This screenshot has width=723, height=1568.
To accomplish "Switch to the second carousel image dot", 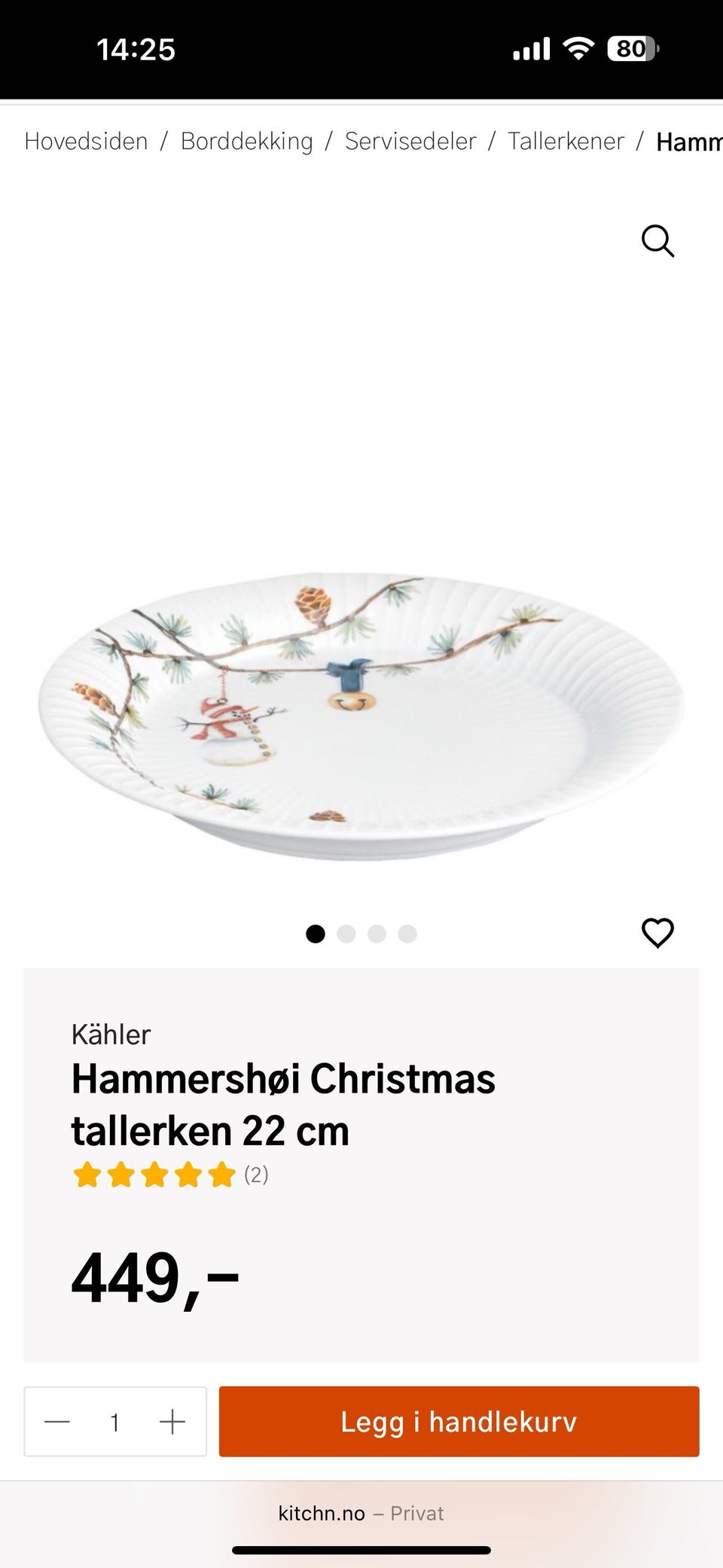I will (x=346, y=934).
